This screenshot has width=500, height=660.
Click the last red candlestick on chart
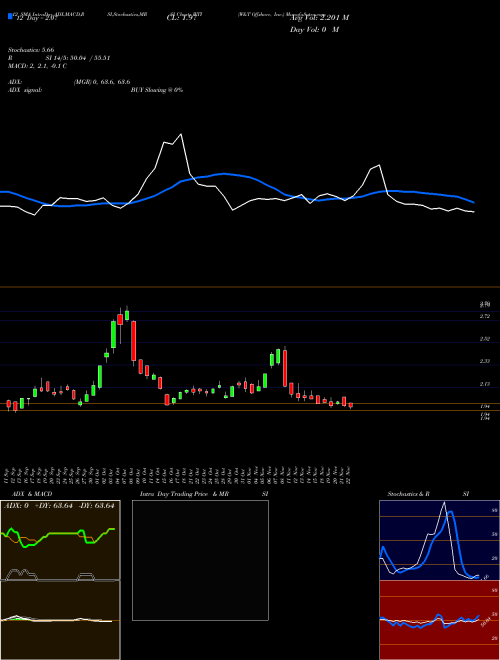click(x=350, y=405)
